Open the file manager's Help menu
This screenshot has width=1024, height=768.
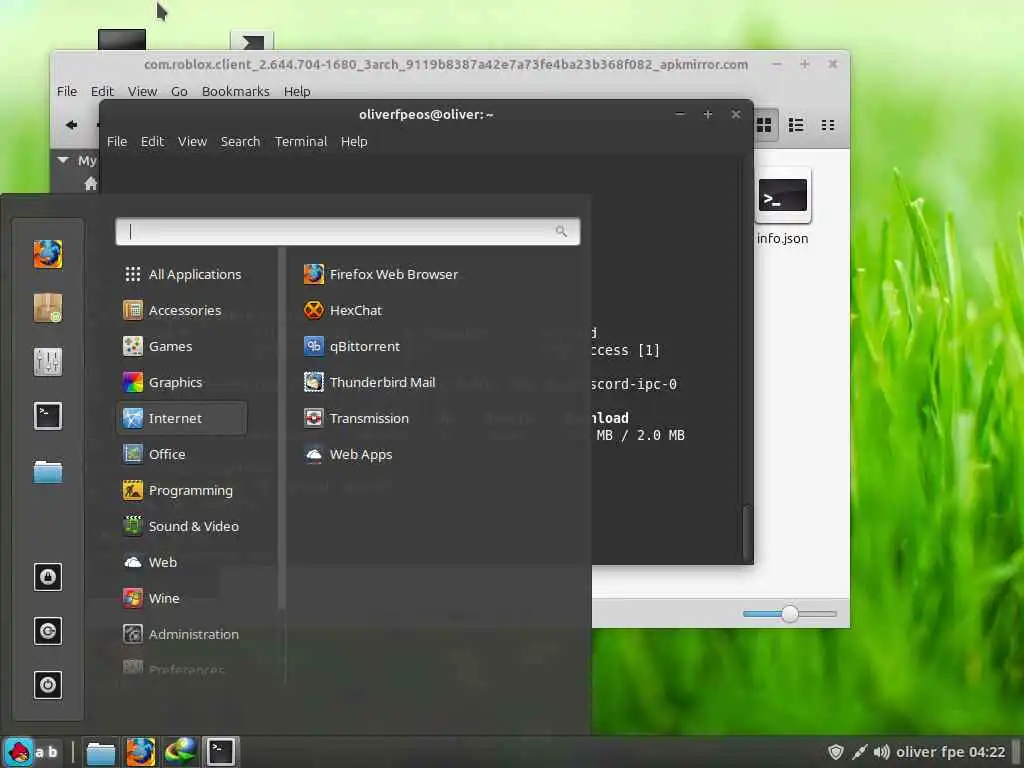pos(296,91)
